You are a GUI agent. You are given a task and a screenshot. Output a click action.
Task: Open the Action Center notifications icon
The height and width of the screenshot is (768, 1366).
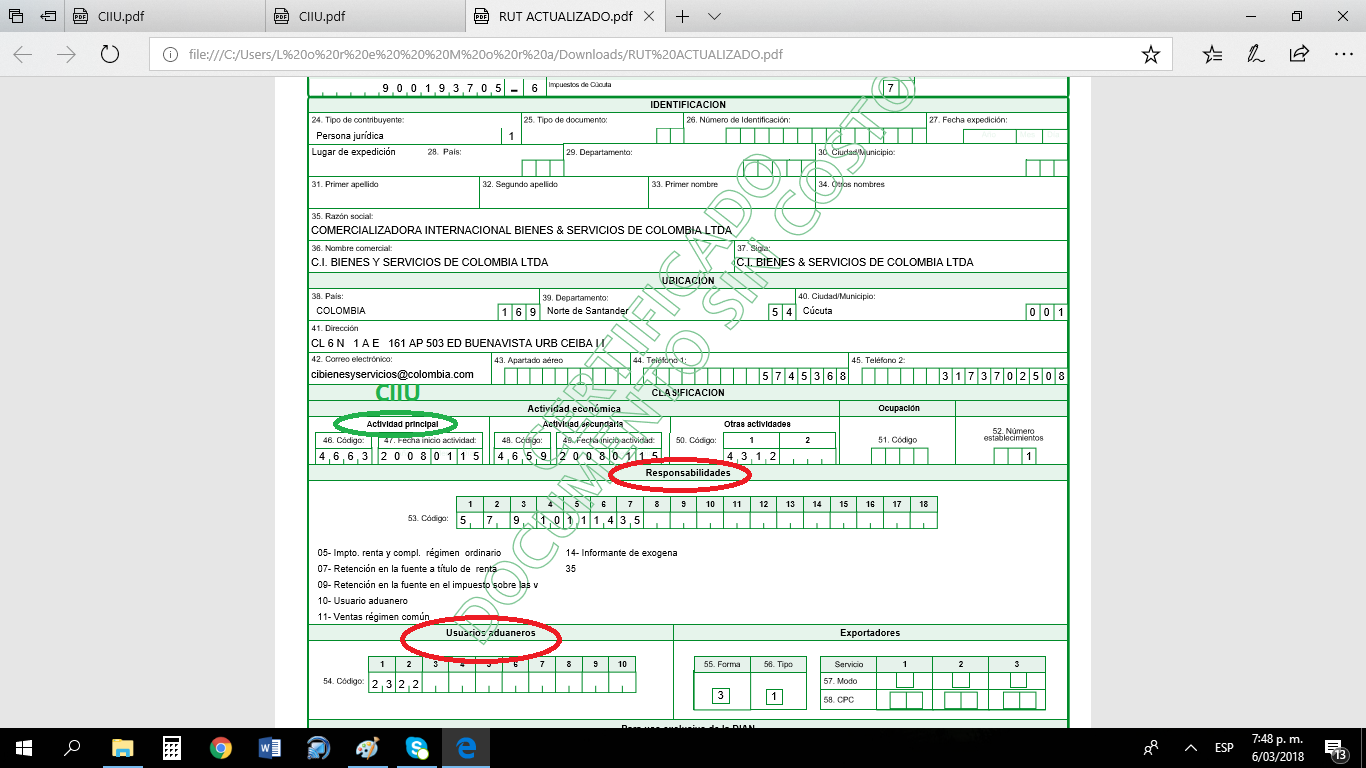pyautogui.click(x=1335, y=747)
